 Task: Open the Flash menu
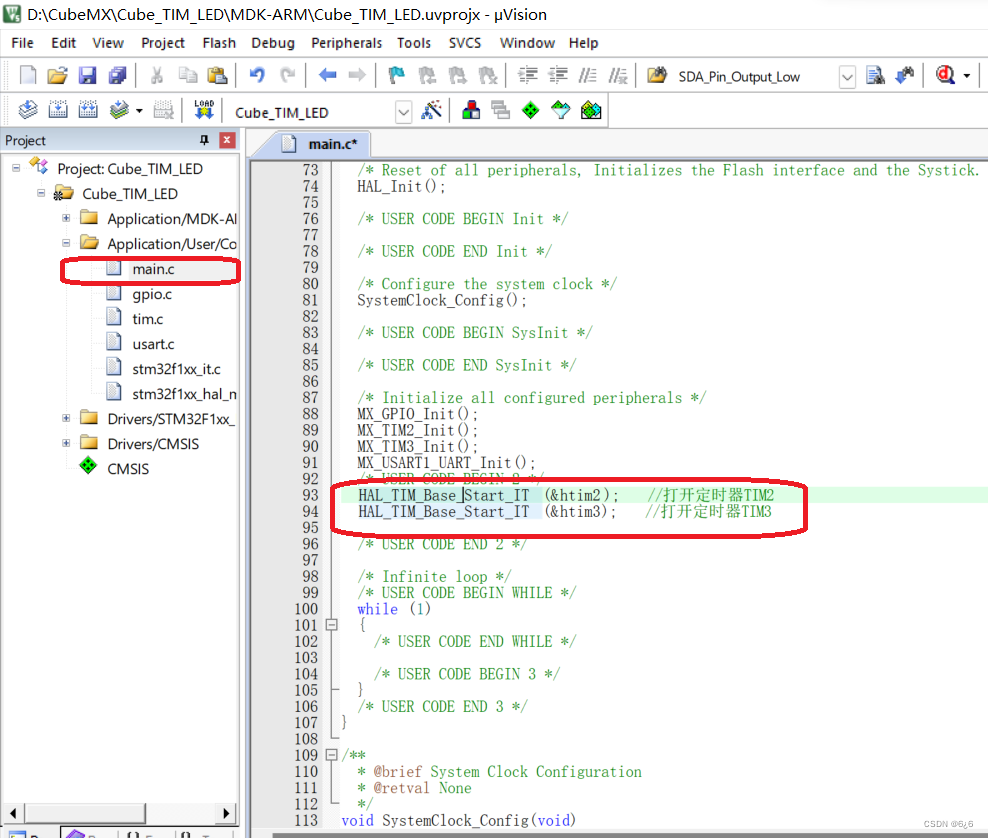tap(219, 43)
